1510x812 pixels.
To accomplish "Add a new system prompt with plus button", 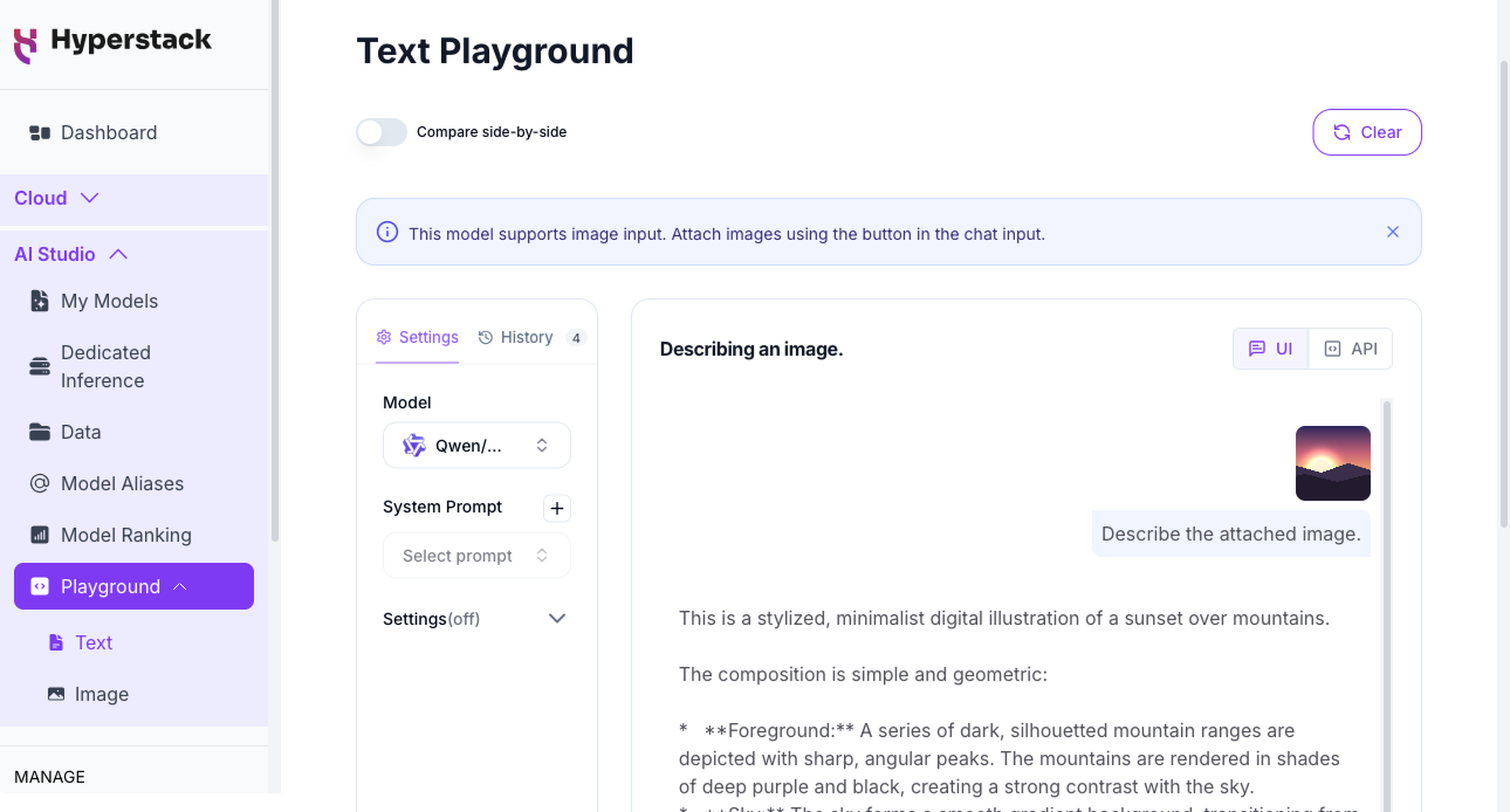I will point(557,508).
